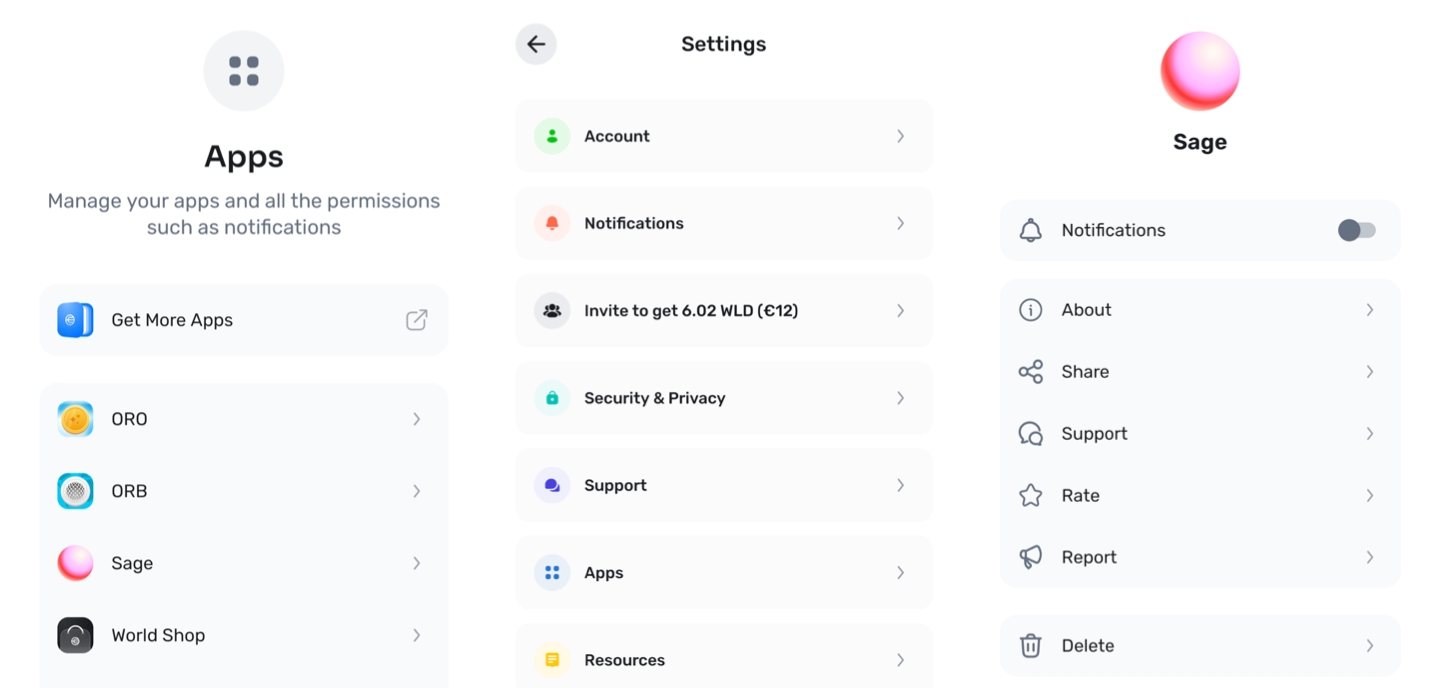This screenshot has width=1440, height=700.
Task: Click the ORO coin app icon
Action: click(75, 419)
